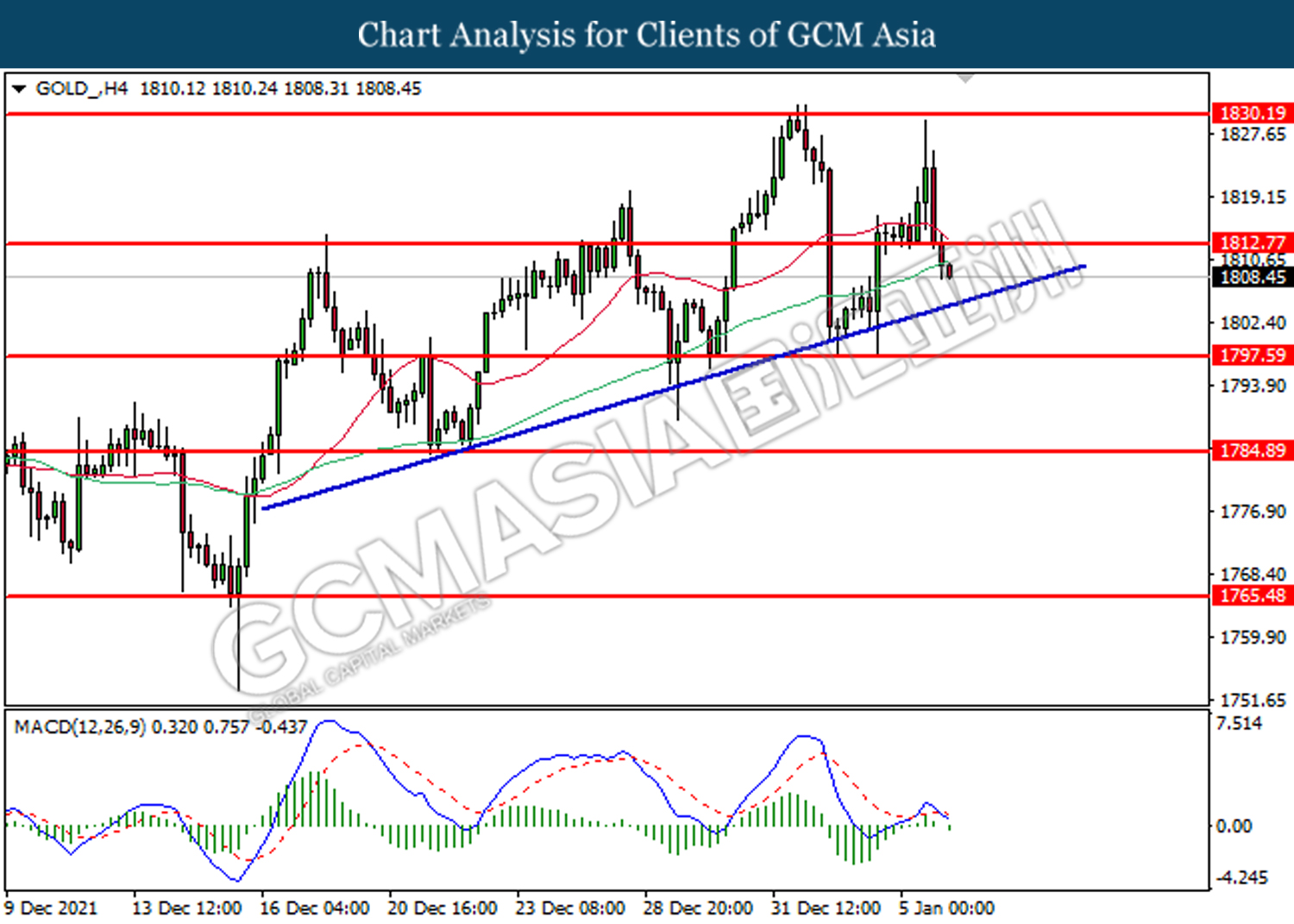
Task: Select the 1784.89 red price label
Action: pyautogui.click(x=1253, y=449)
